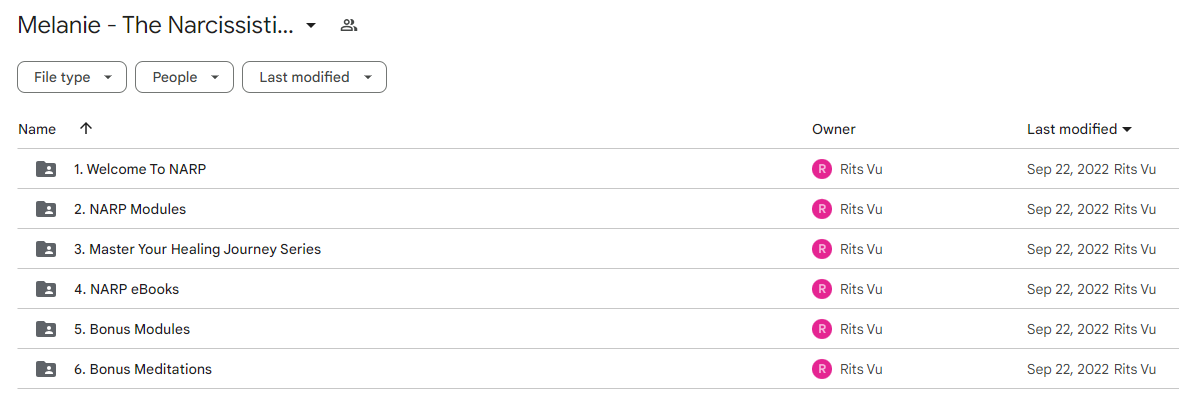Open Last modified column sort options
This screenshot has height=394, width=1179.
click(1080, 129)
